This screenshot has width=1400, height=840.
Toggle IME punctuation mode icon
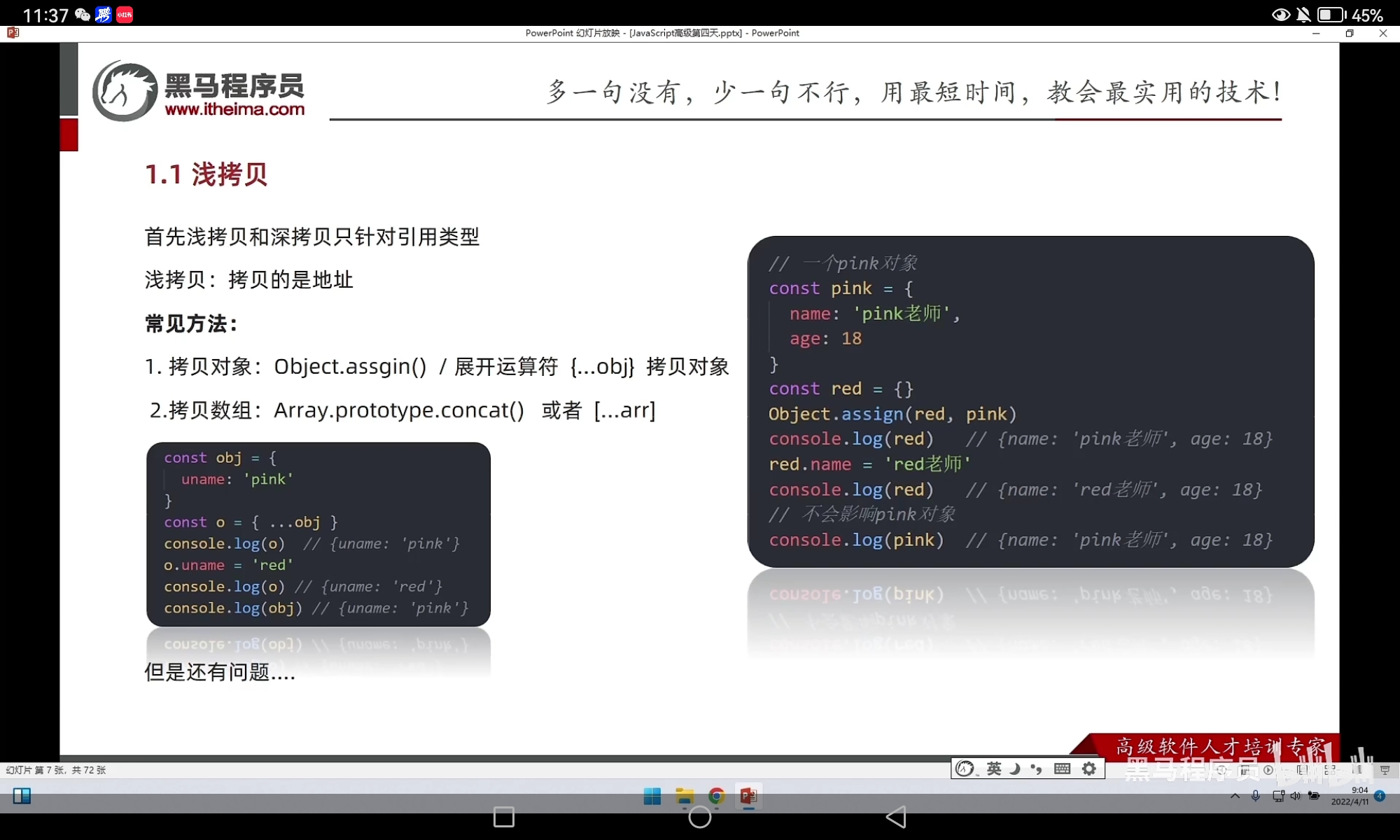click(x=1037, y=769)
